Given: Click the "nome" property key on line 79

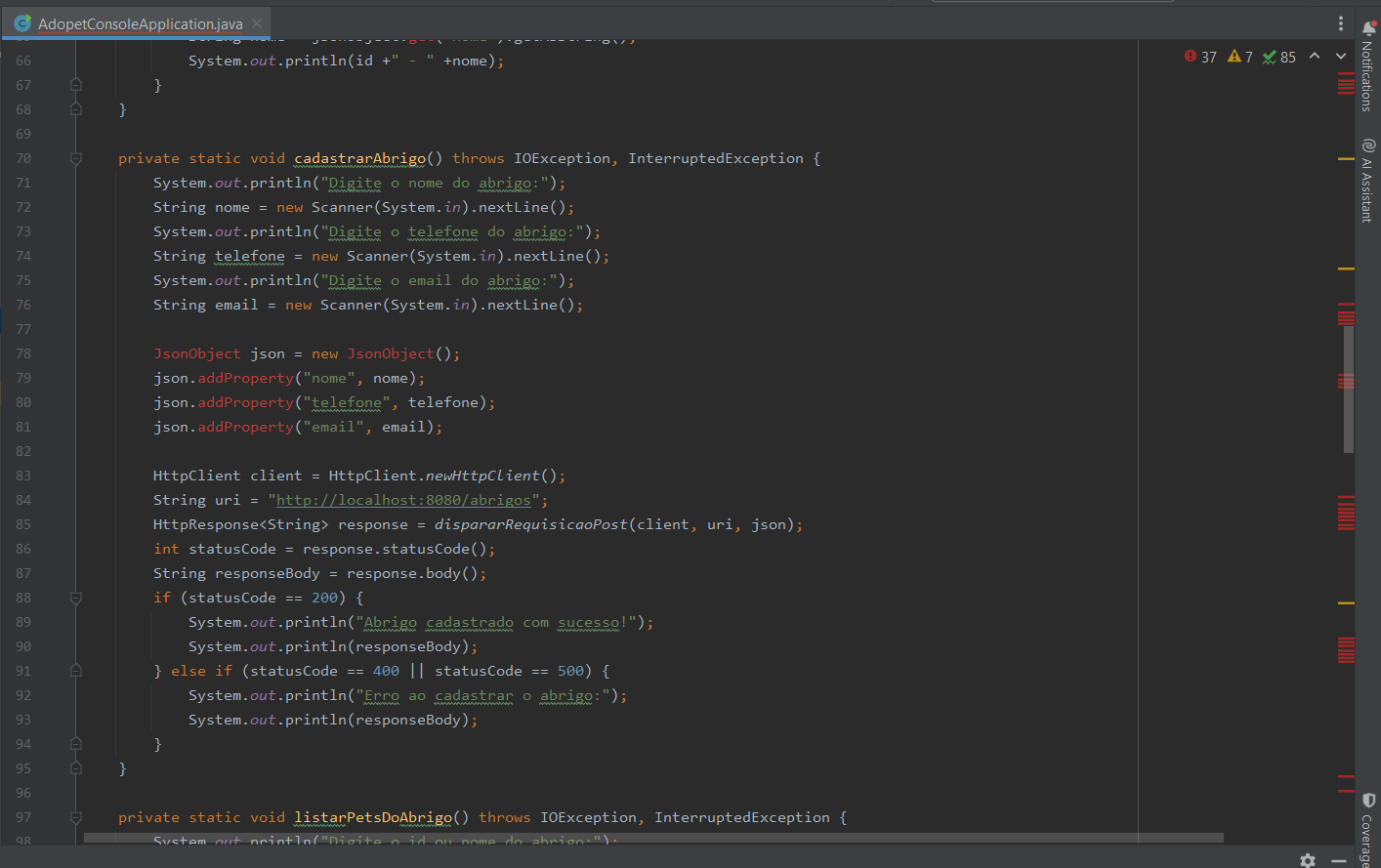Looking at the screenshot, I should (x=329, y=378).
